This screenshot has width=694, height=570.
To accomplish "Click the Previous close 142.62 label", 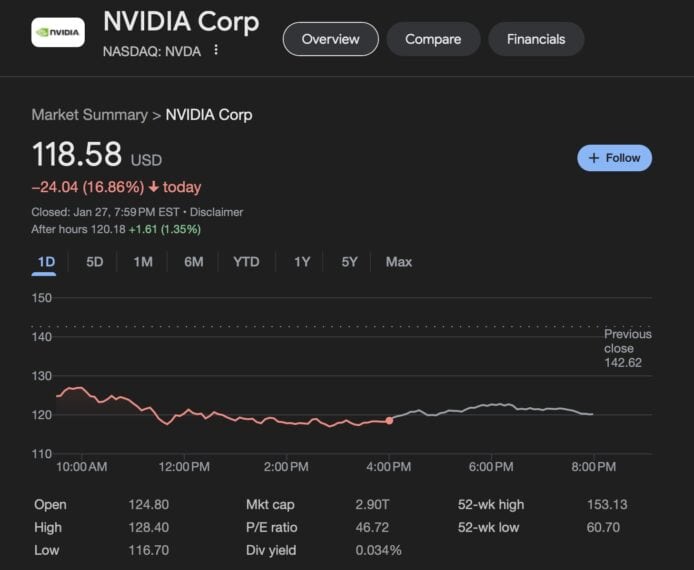I will click(x=627, y=348).
